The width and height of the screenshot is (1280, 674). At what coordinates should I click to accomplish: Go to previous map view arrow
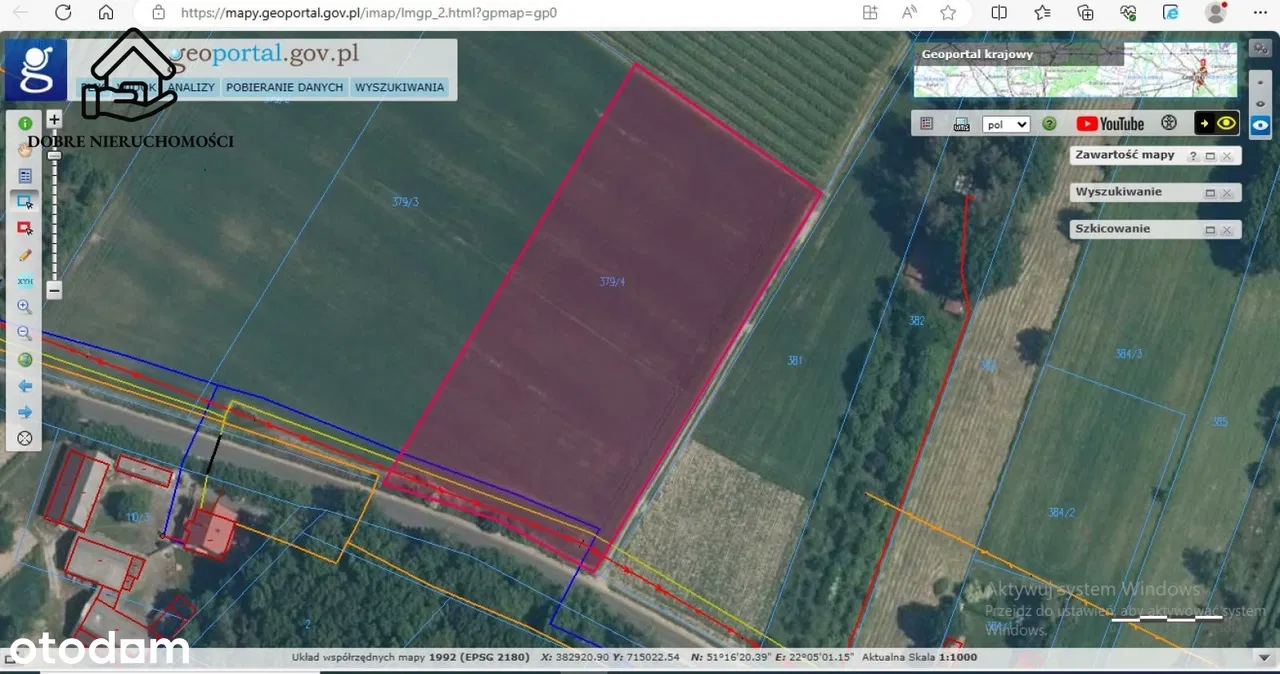[x=25, y=386]
